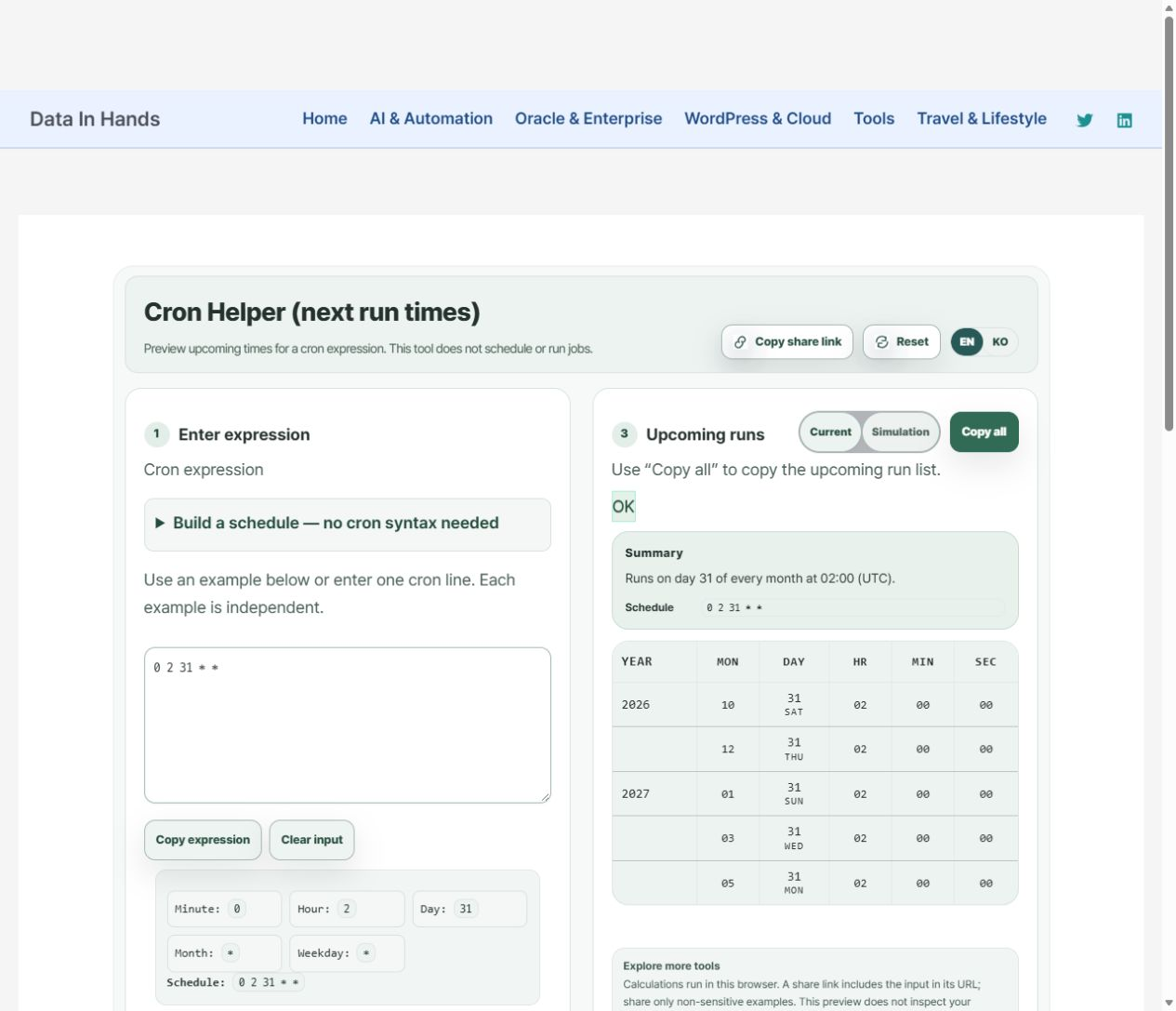The width and height of the screenshot is (1176, 1011).
Task: Click the 31 MON day cell
Action: point(794,884)
